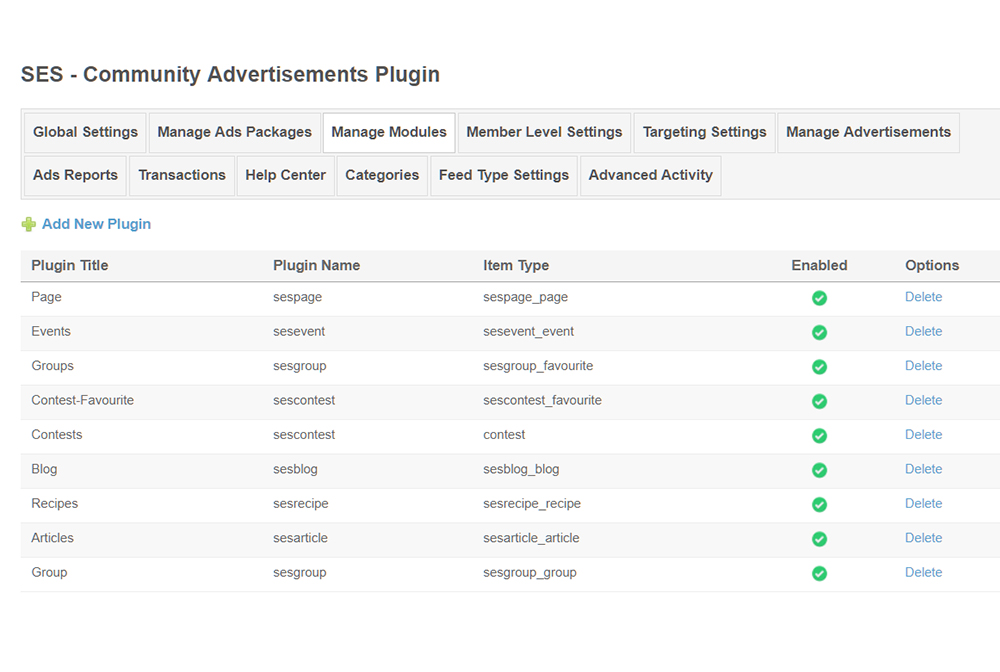The image size is (1000, 672).
Task: Open the Feed Type Settings tab
Action: point(503,175)
